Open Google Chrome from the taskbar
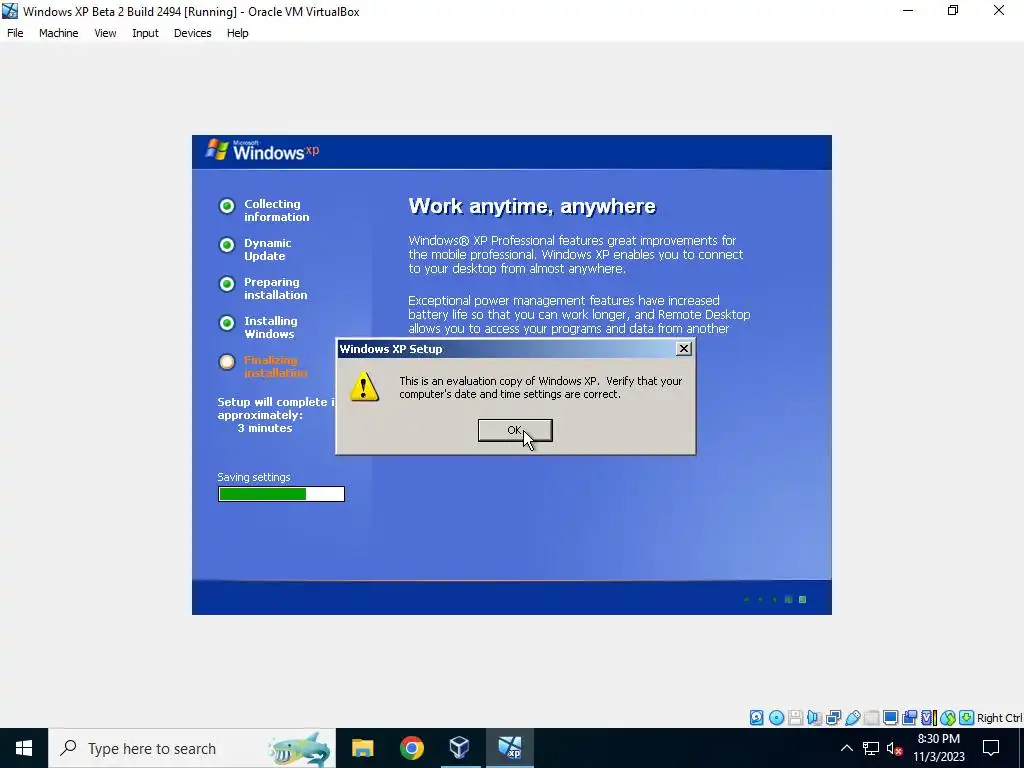 411,748
